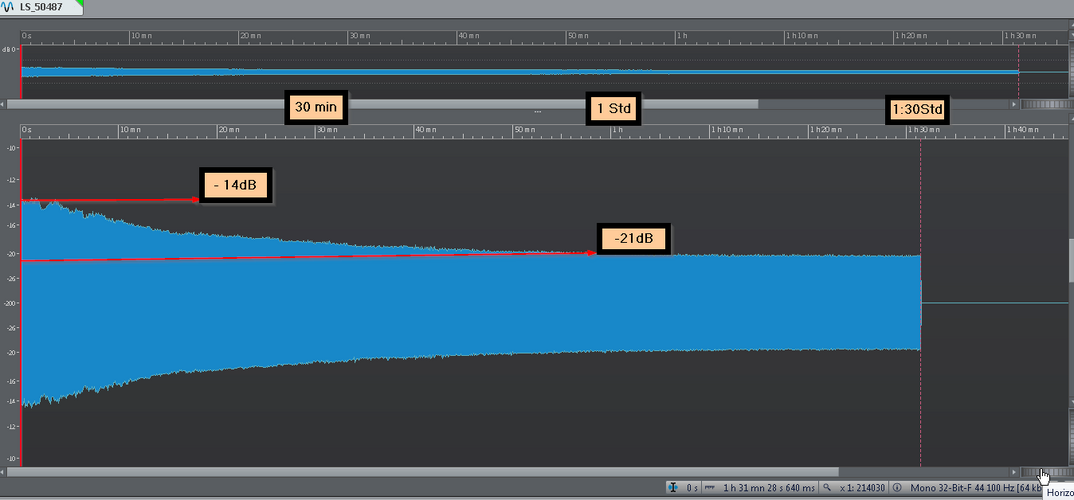Click the main waveform horizontal scrollbar thumb

coord(423,472)
